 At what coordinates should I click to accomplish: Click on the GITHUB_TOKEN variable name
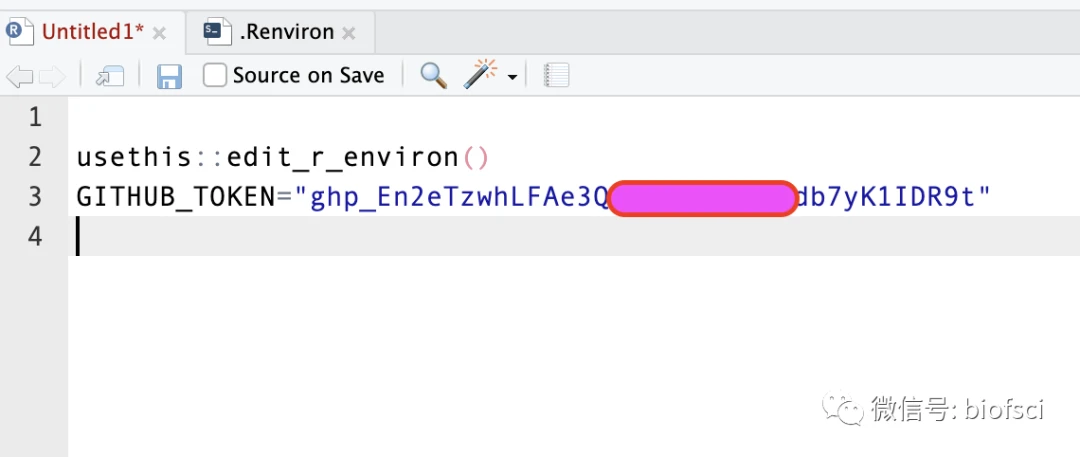174,198
